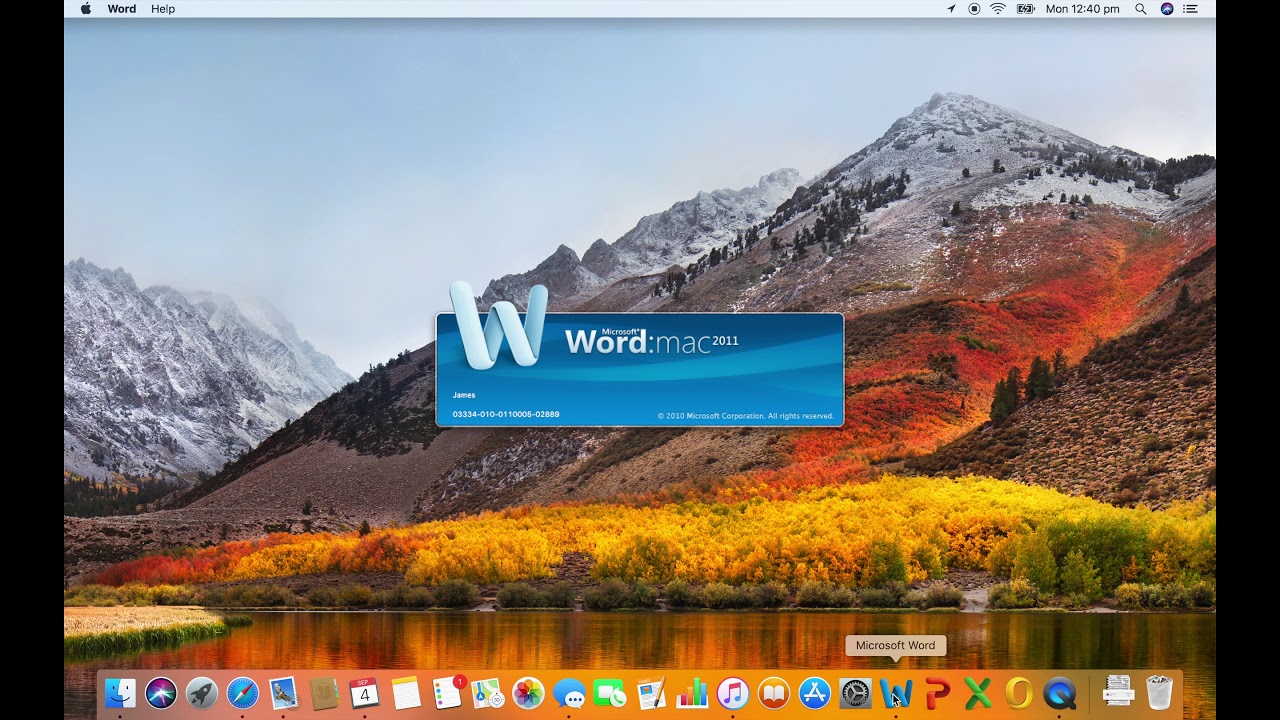Image resolution: width=1280 pixels, height=720 pixels.
Task: Open iTunes music note icon
Action: coord(733,692)
